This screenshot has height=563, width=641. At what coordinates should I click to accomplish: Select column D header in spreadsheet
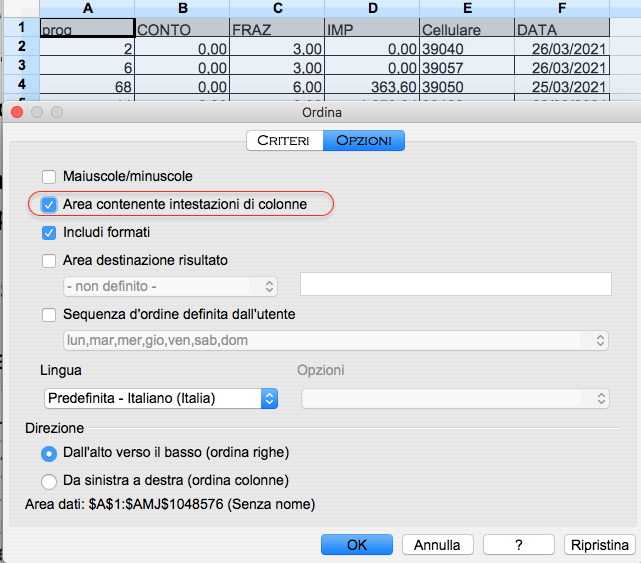click(371, 9)
